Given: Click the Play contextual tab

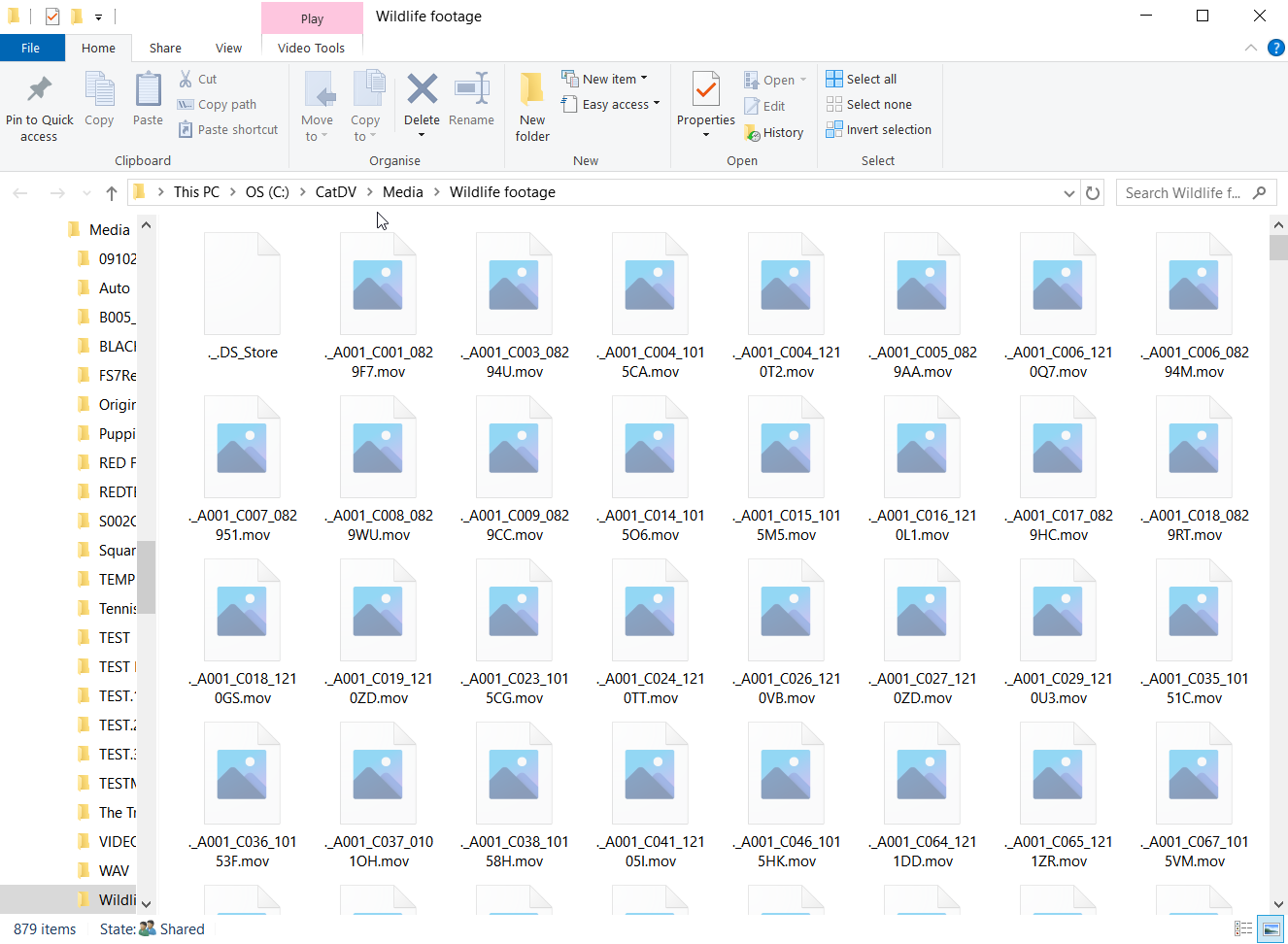Looking at the screenshot, I should click(x=312, y=18).
